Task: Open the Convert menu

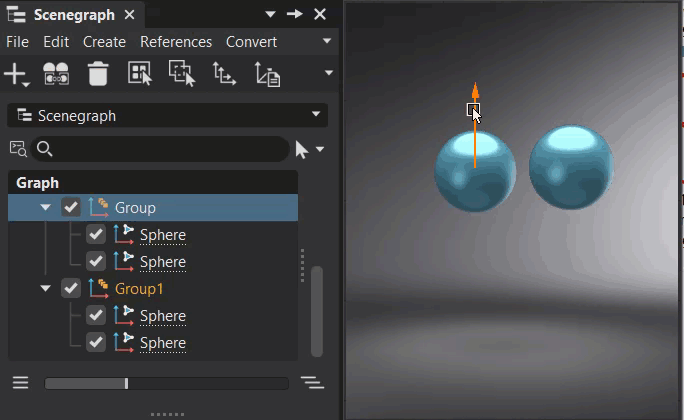Action: click(251, 42)
